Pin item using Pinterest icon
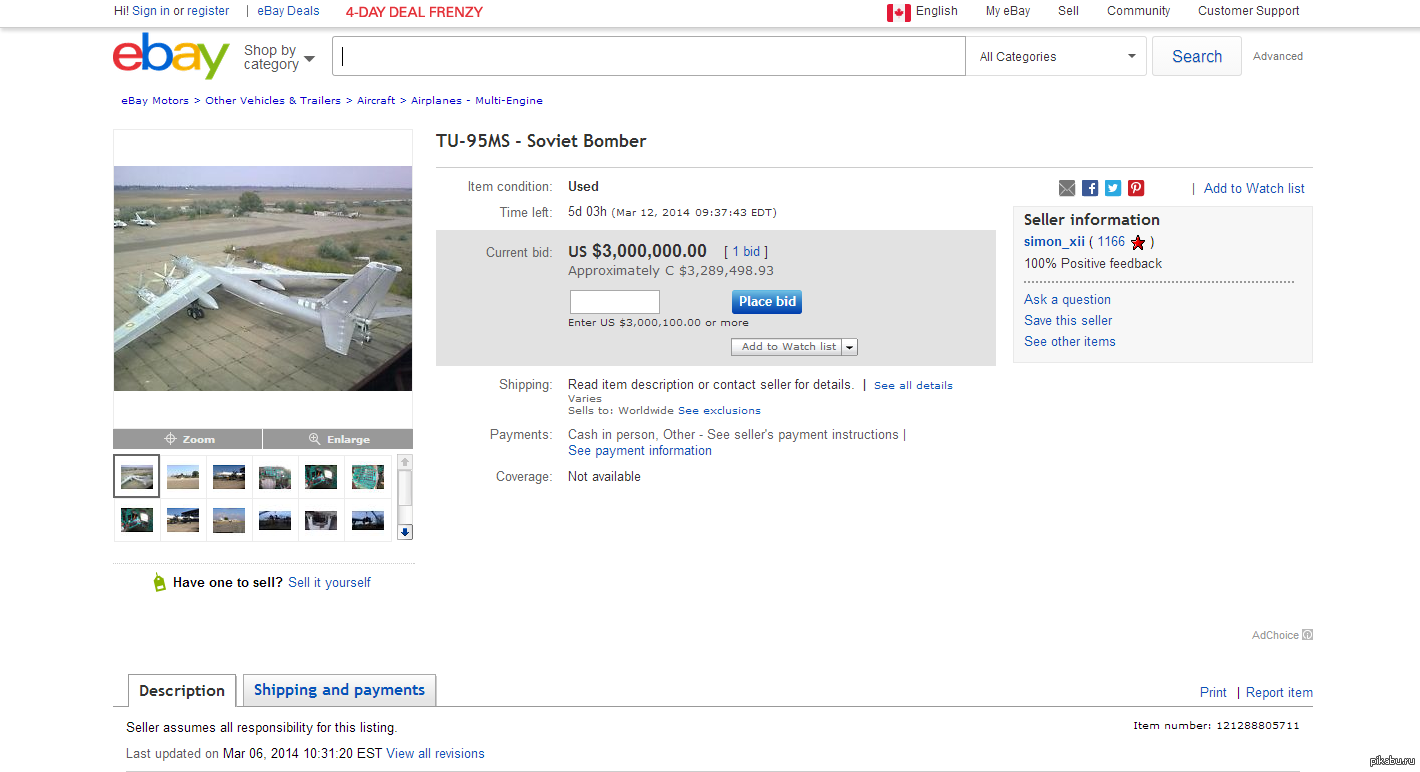The image size is (1420, 772). [1136, 188]
